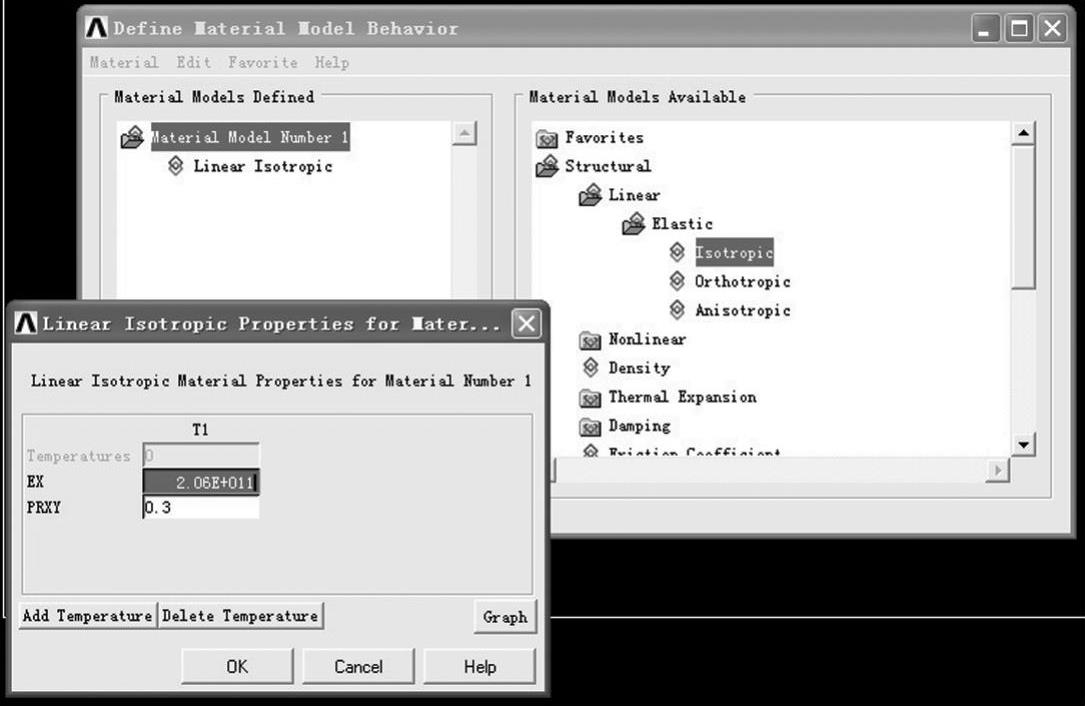The width and height of the screenshot is (1085, 706).
Task: Click the Help button in properties dialog
Action: point(480,667)
